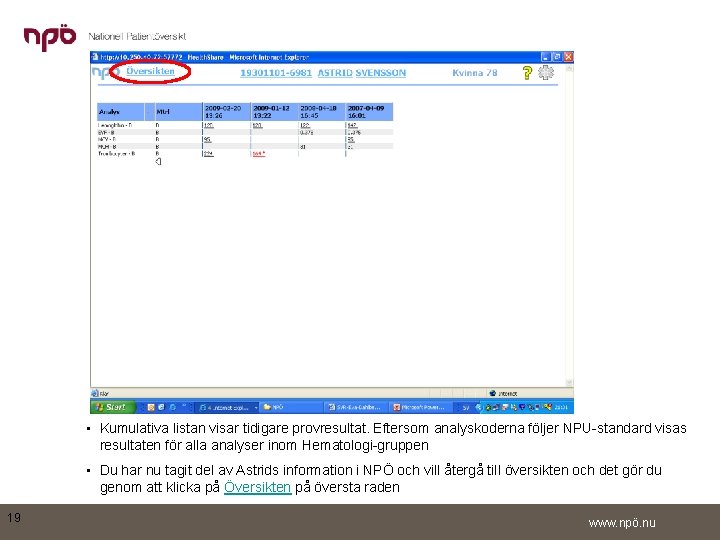Open Hemoglobin value in 2009-02-20 column
This screenshot has height=540, width=720.
[209, 125]
